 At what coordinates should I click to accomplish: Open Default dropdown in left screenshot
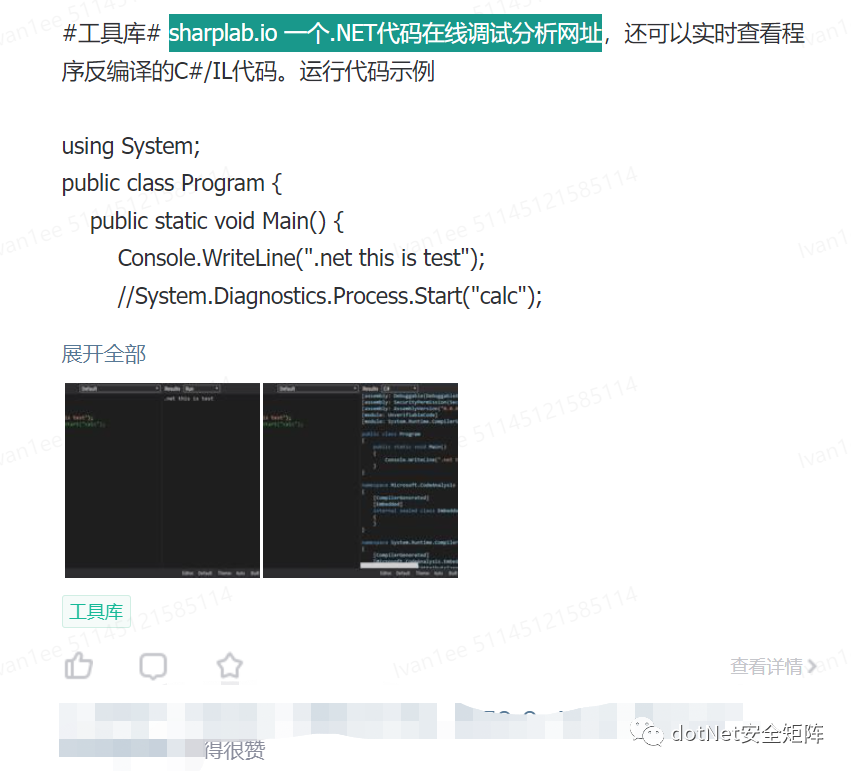120,388
